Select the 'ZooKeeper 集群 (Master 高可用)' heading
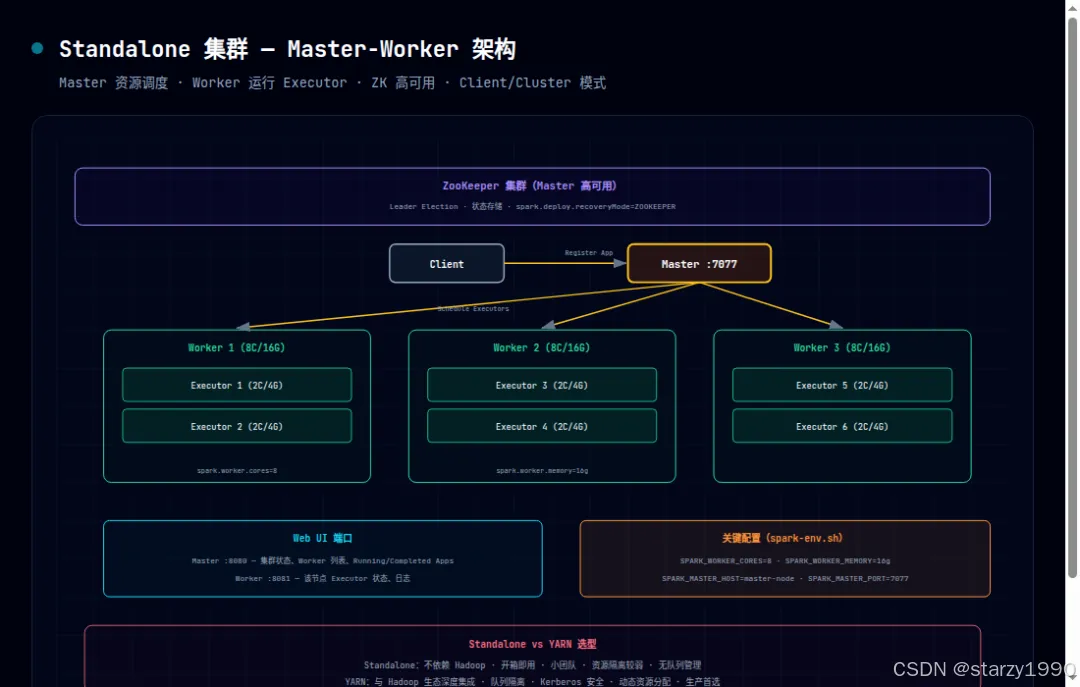1080x687 pixels. coord(529,186)
